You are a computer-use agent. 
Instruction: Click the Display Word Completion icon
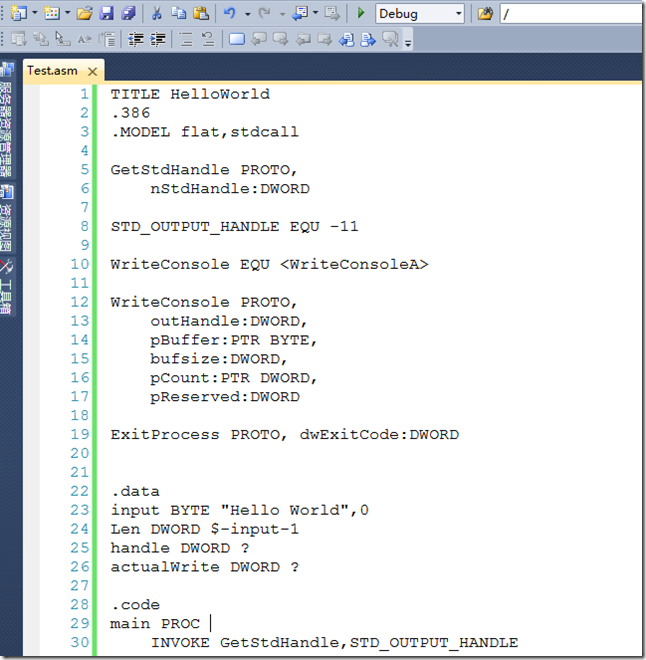click(85, 39)
